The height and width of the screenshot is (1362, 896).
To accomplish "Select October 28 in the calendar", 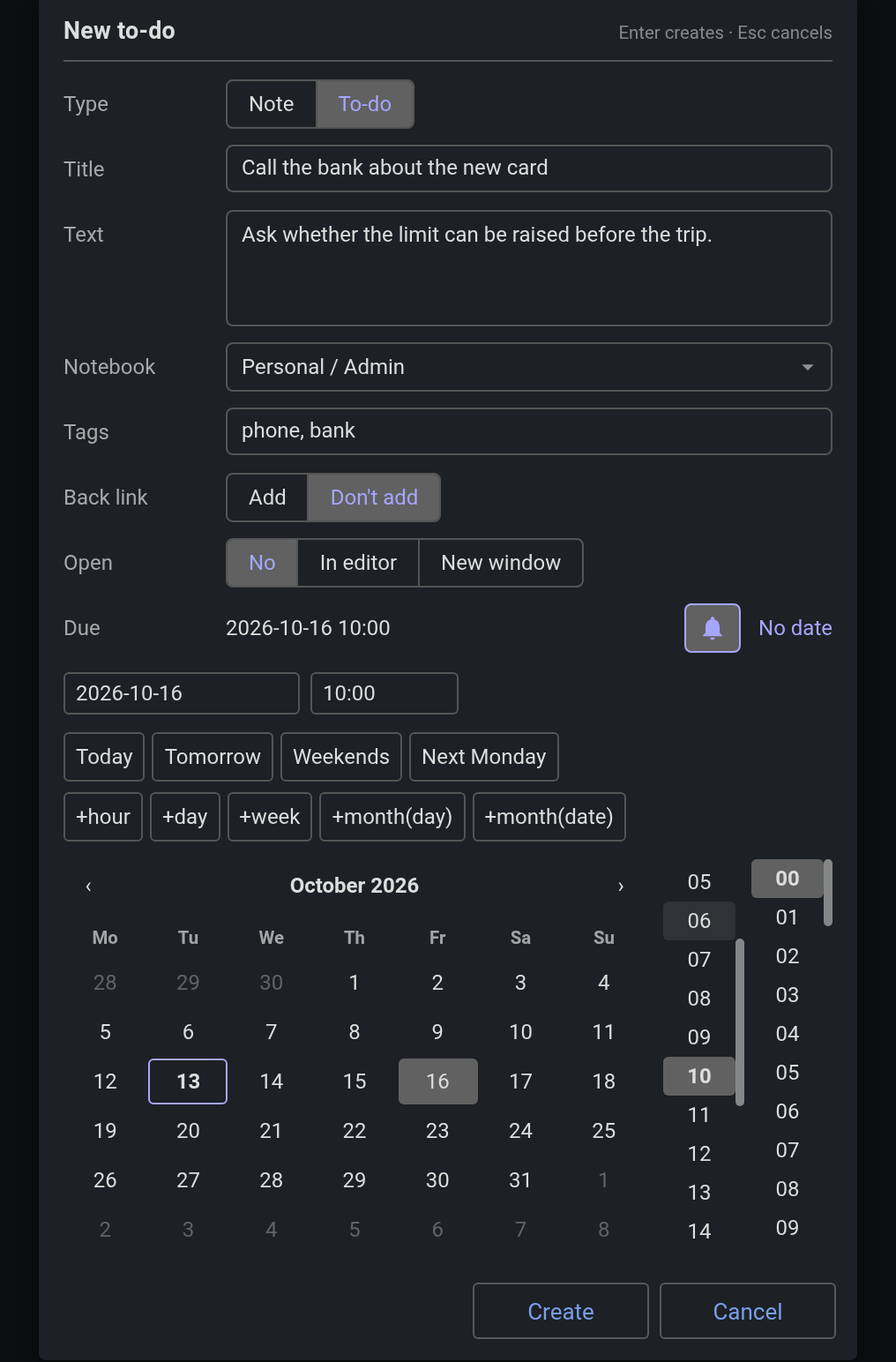I will (x=272, y=1180).
